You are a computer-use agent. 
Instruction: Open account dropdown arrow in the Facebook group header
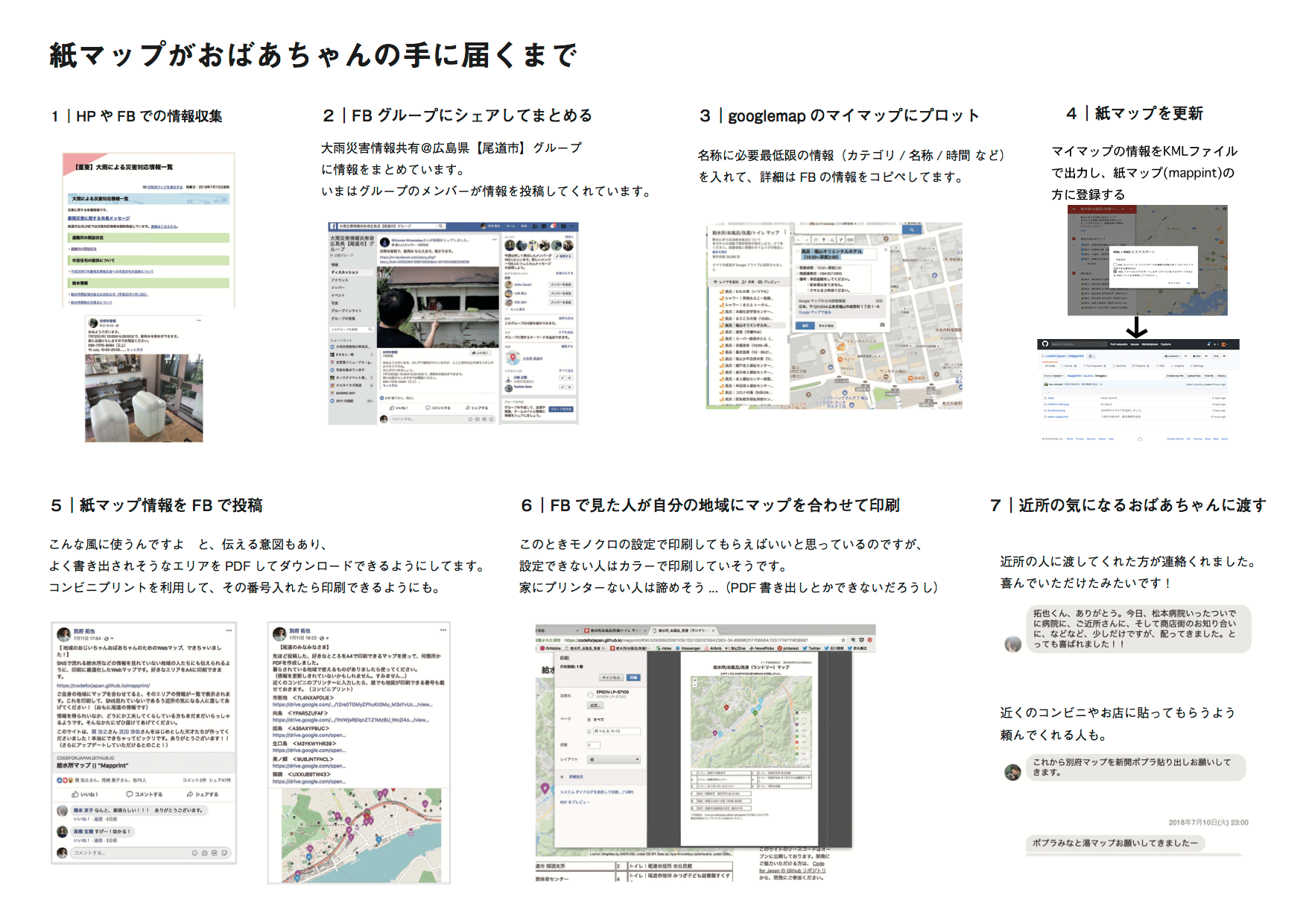pyautogui.click(x=572, y=226)
